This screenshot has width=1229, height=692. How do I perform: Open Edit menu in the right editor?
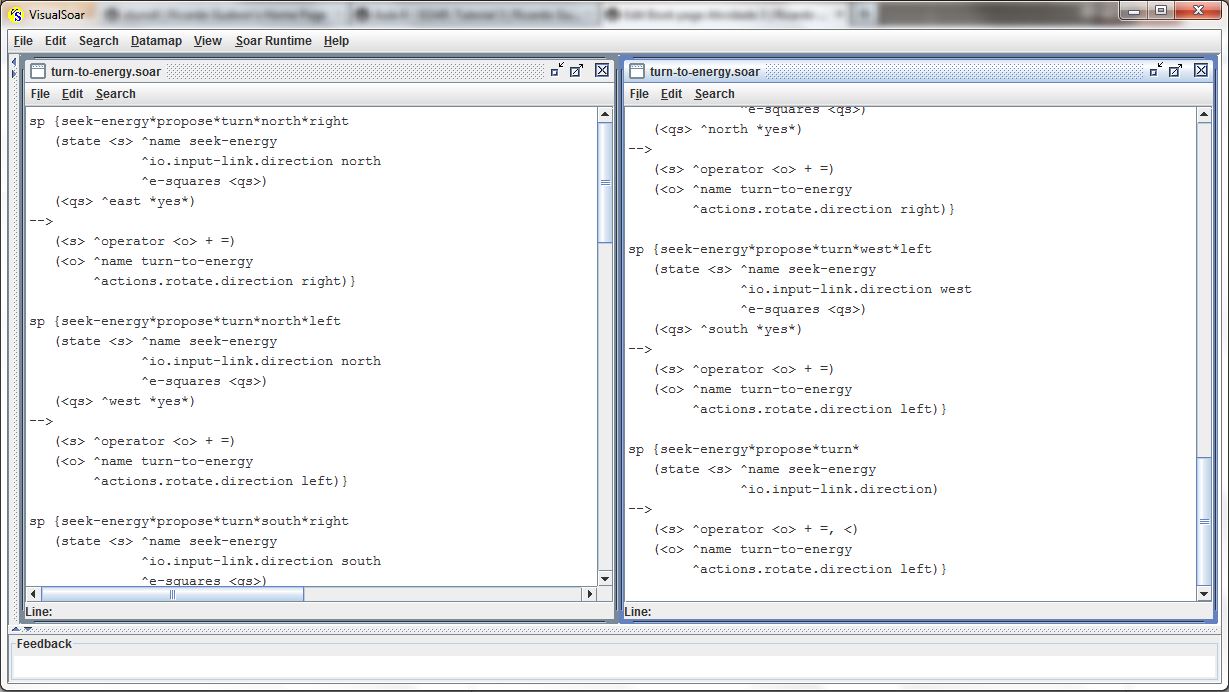(671, 94)
